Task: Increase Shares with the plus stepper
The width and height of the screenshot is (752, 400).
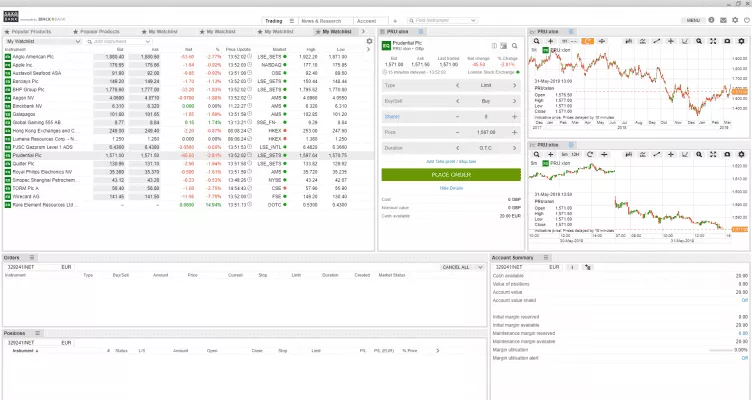Action: pyautogui.click(x=514, y=116)
